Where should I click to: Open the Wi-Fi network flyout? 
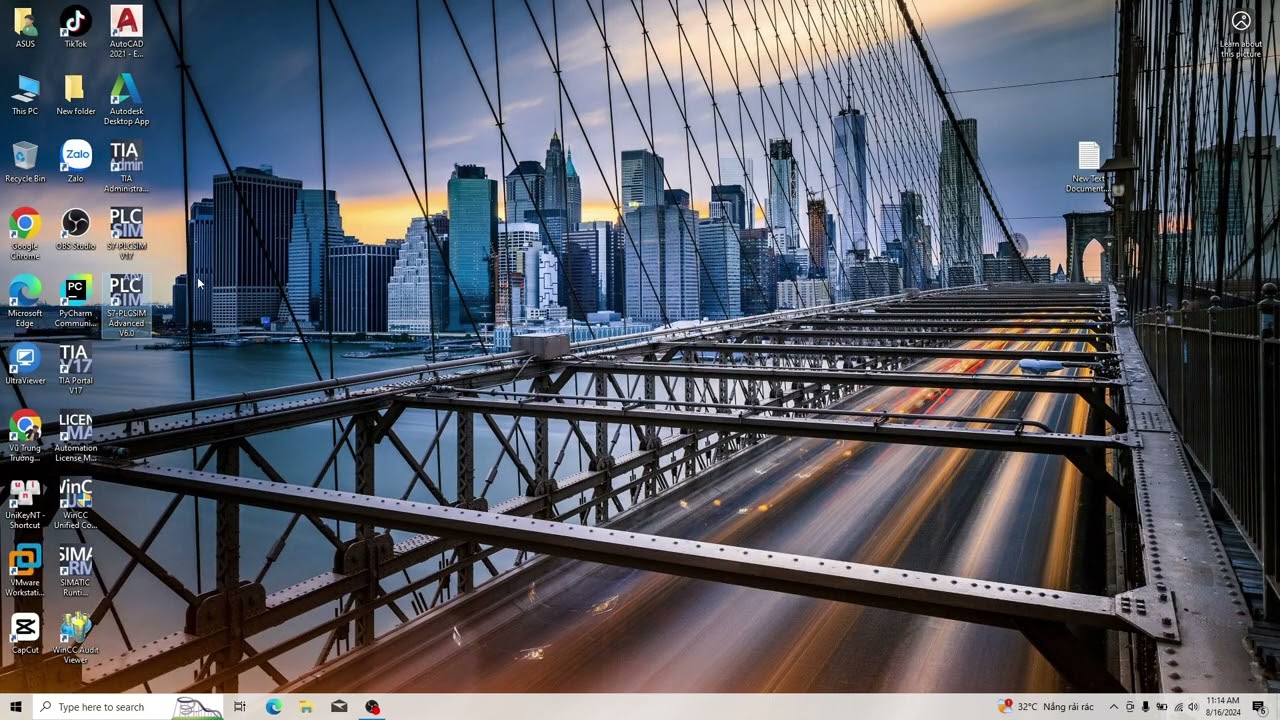[x=1178, y=707]
